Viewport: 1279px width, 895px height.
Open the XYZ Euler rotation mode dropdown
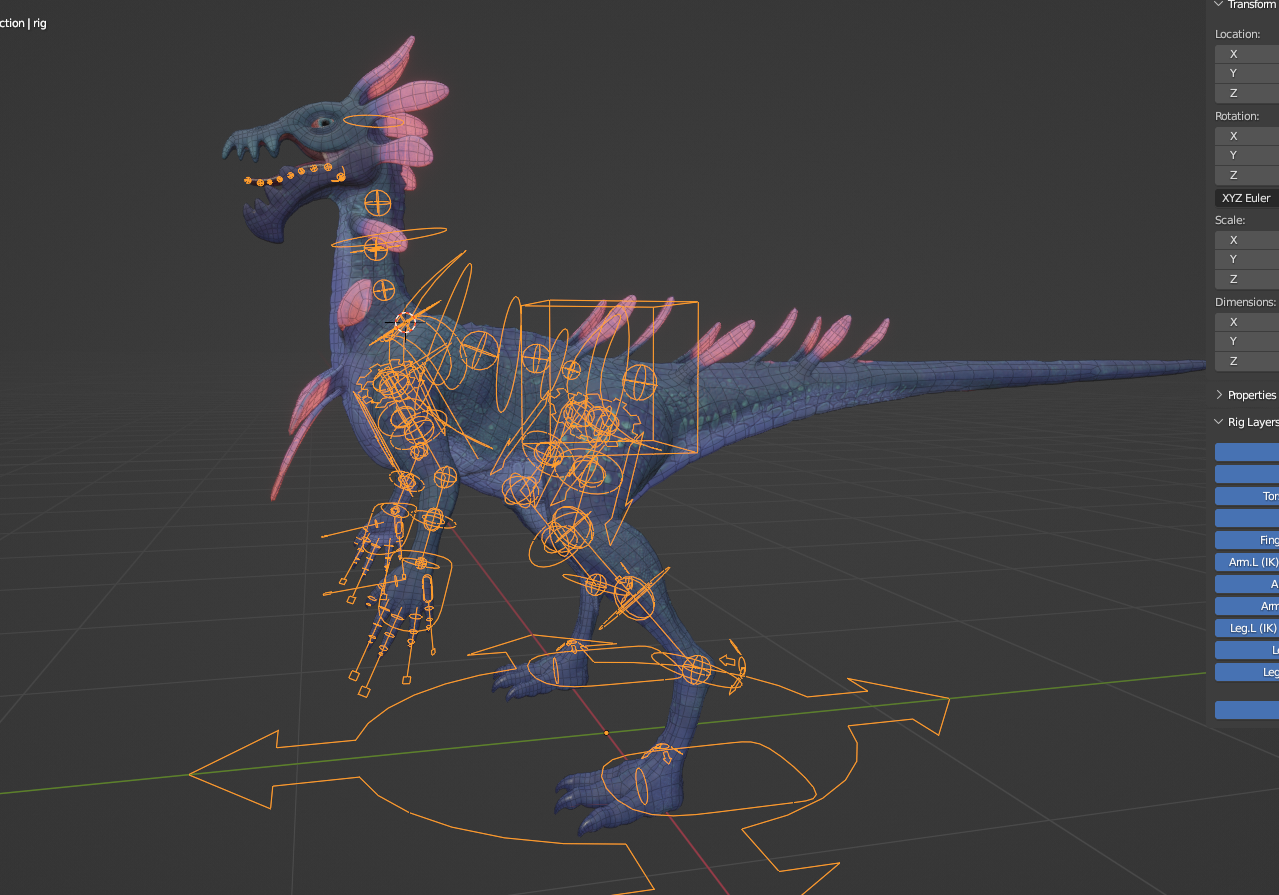click(x=1247, y=198)
